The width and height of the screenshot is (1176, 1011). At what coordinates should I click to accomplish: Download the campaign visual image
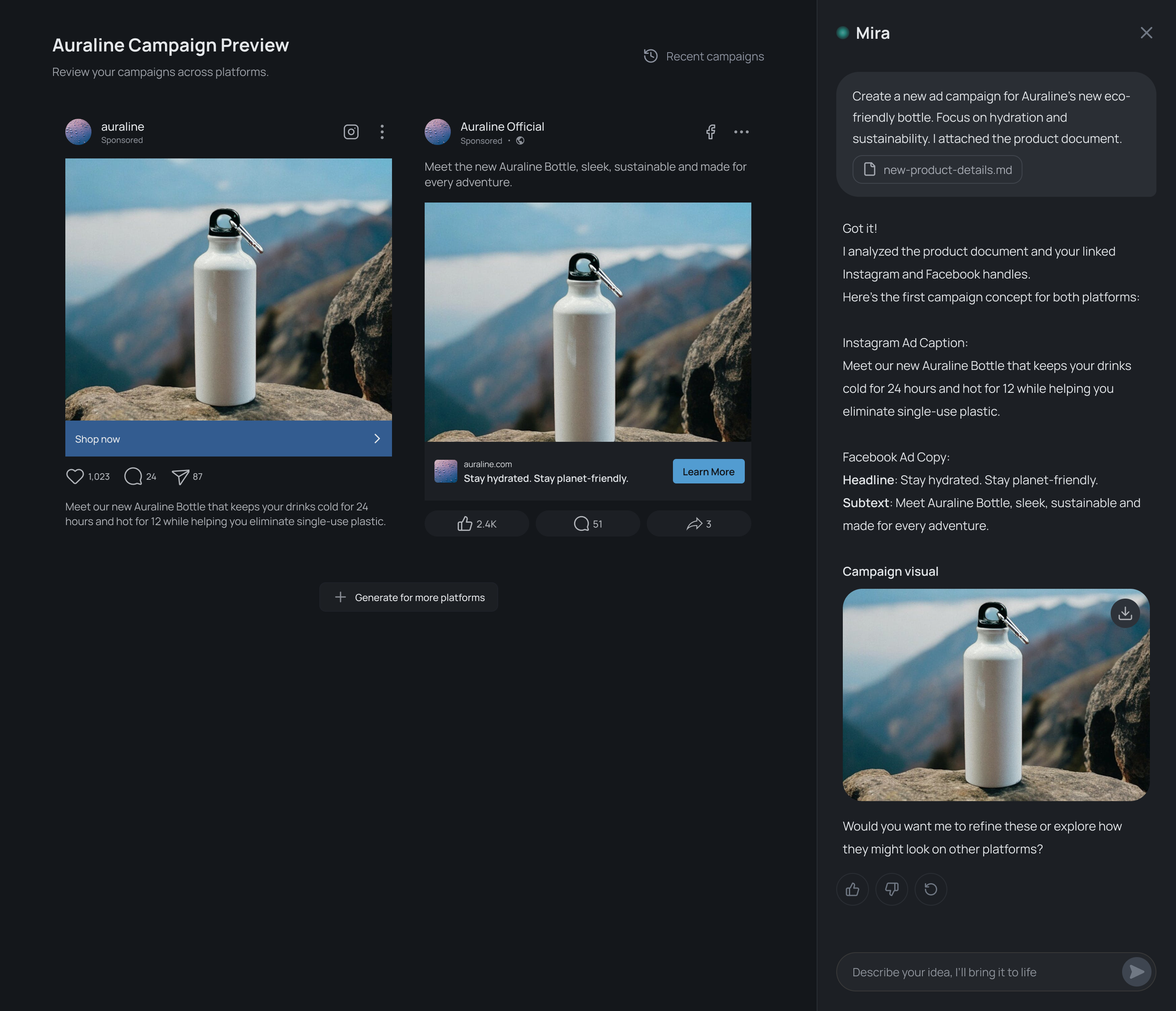point(1125,613)
